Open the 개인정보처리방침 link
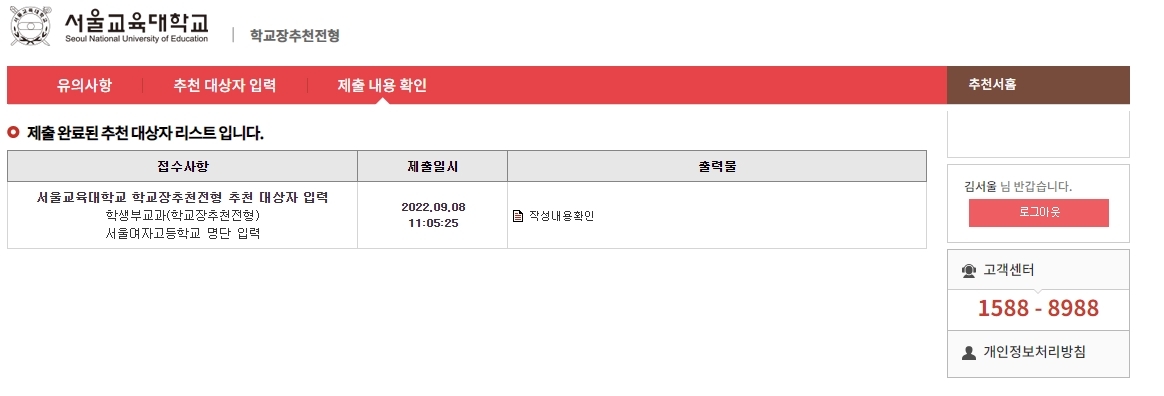 pos(1034,352)
